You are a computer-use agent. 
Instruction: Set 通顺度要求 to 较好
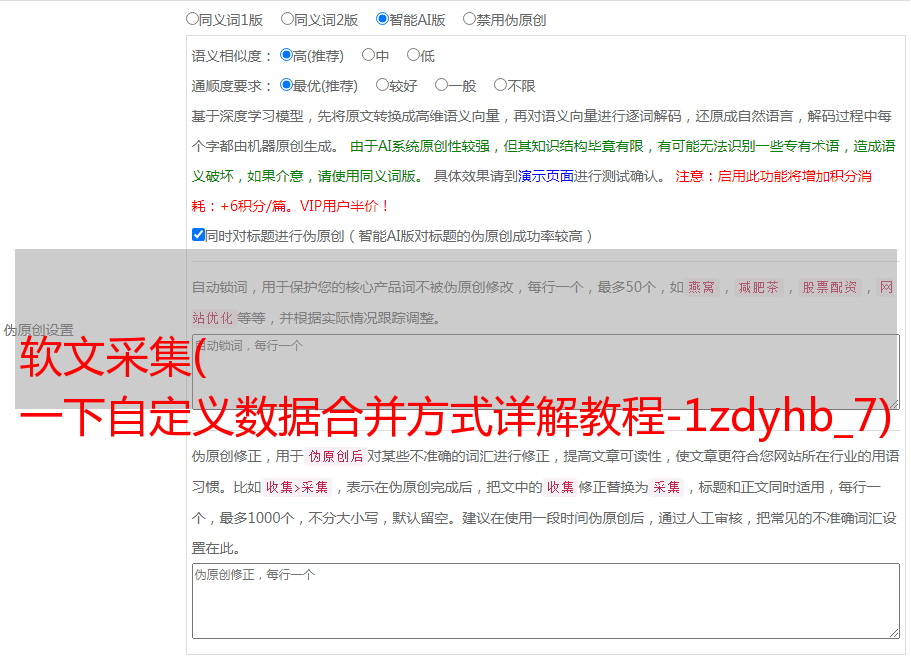pos(382,85)
